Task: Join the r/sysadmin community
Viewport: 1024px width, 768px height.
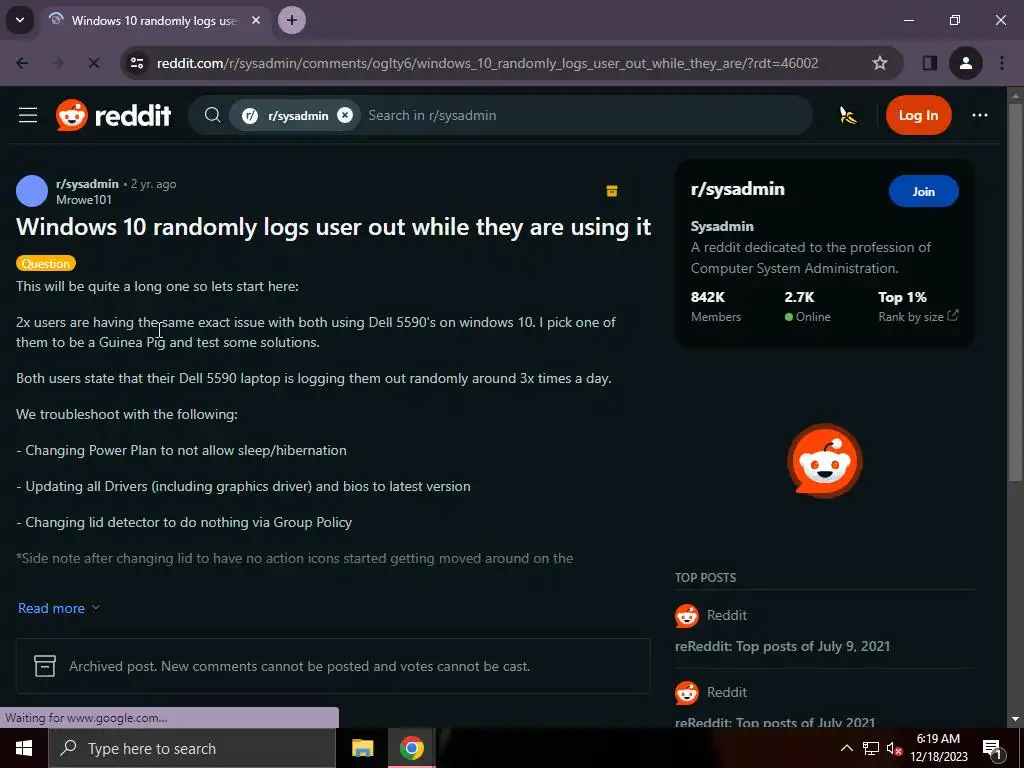Action: (x=923, y=191)
